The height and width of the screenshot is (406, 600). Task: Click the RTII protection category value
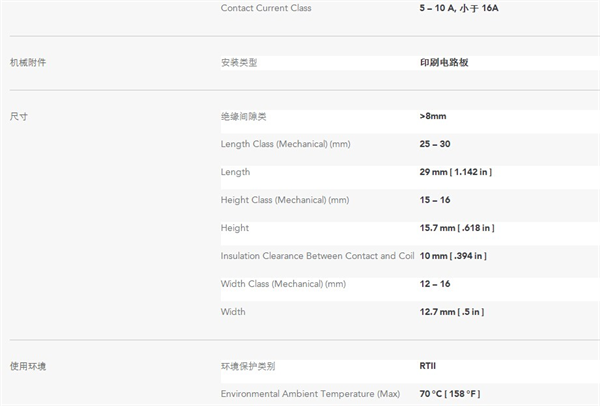(x=428, y=366)
